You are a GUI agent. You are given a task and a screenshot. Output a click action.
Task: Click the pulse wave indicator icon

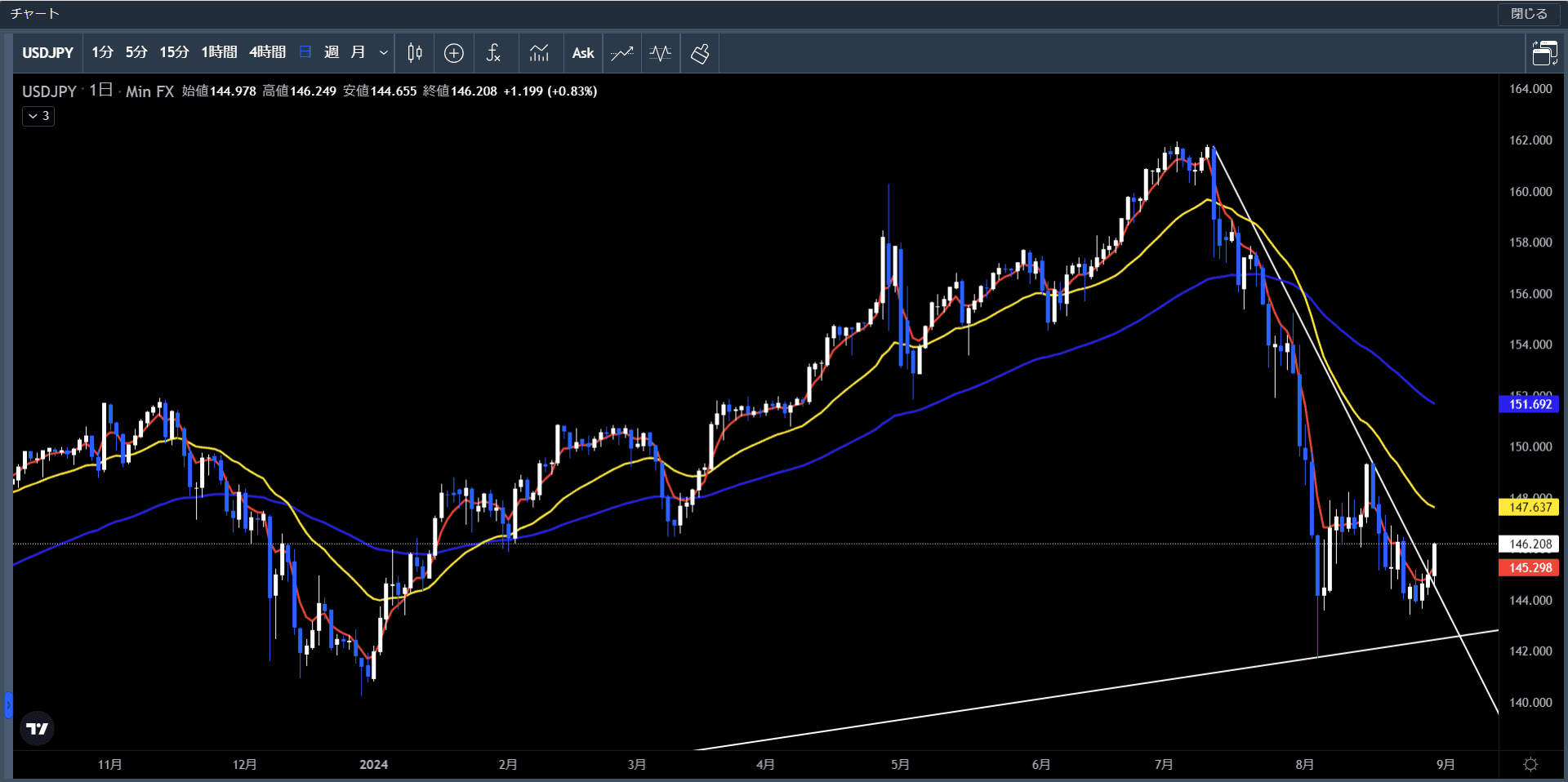click(661, 53)
